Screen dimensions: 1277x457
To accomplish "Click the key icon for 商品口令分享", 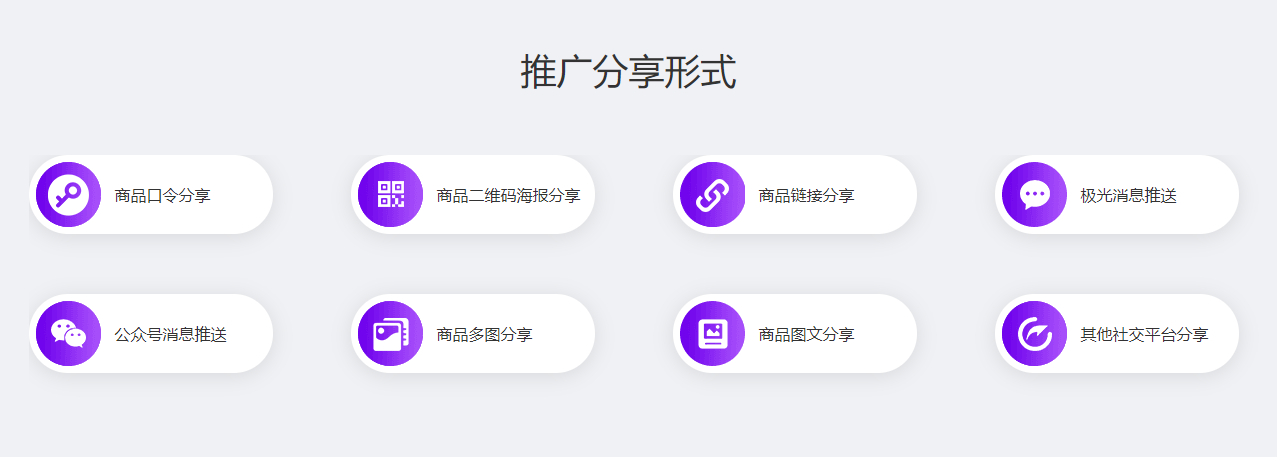I will click(68, 194).
